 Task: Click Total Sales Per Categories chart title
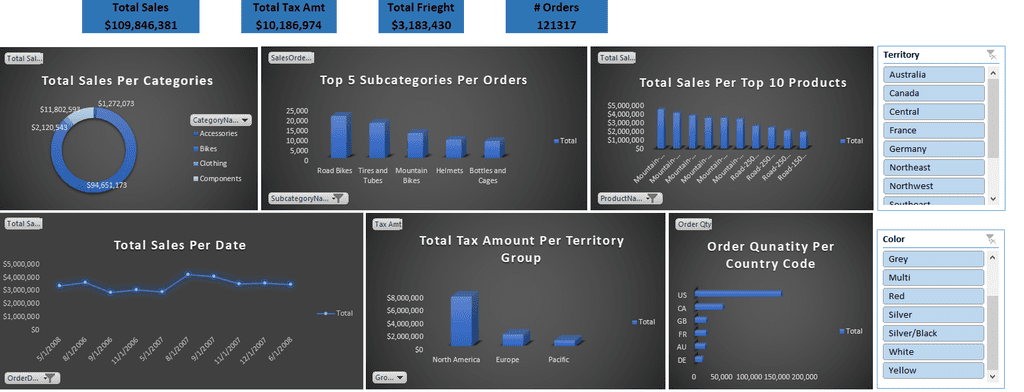(127, 81)
